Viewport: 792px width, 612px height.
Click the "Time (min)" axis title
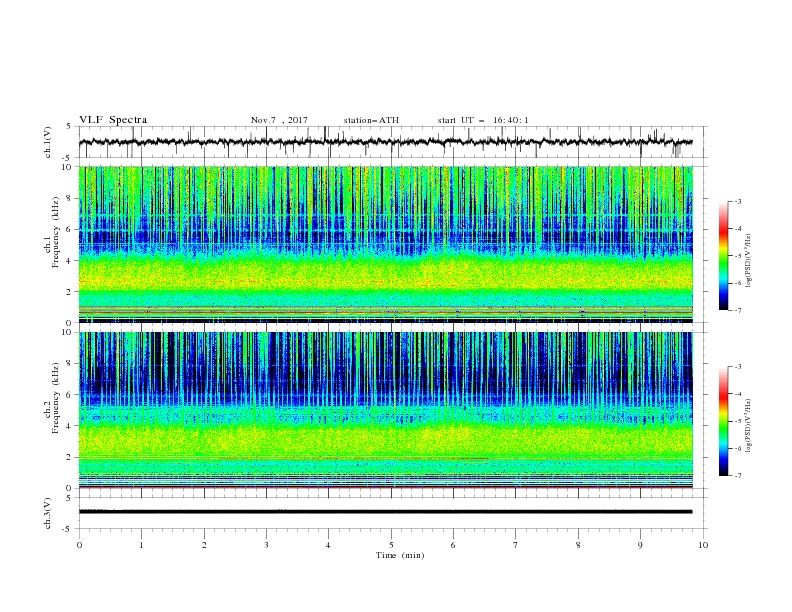[x=400, y=555]
